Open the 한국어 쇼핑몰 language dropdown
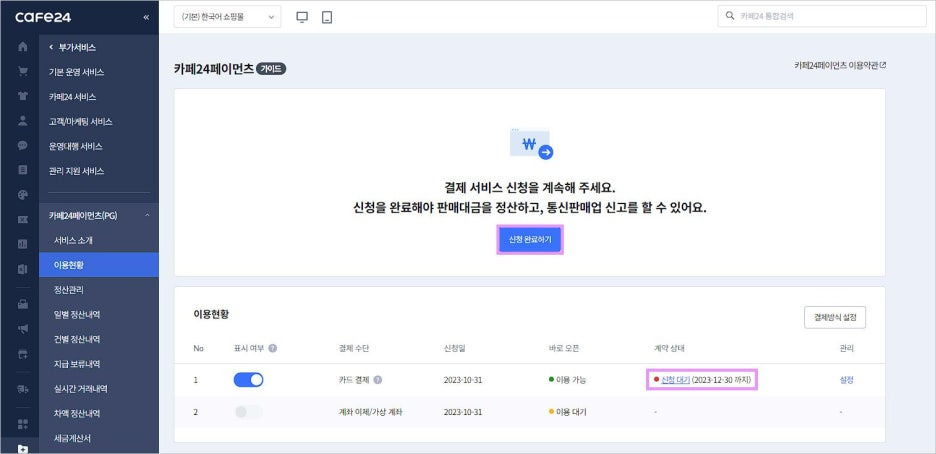Screen dimensions: 936x454 point(227,17)
